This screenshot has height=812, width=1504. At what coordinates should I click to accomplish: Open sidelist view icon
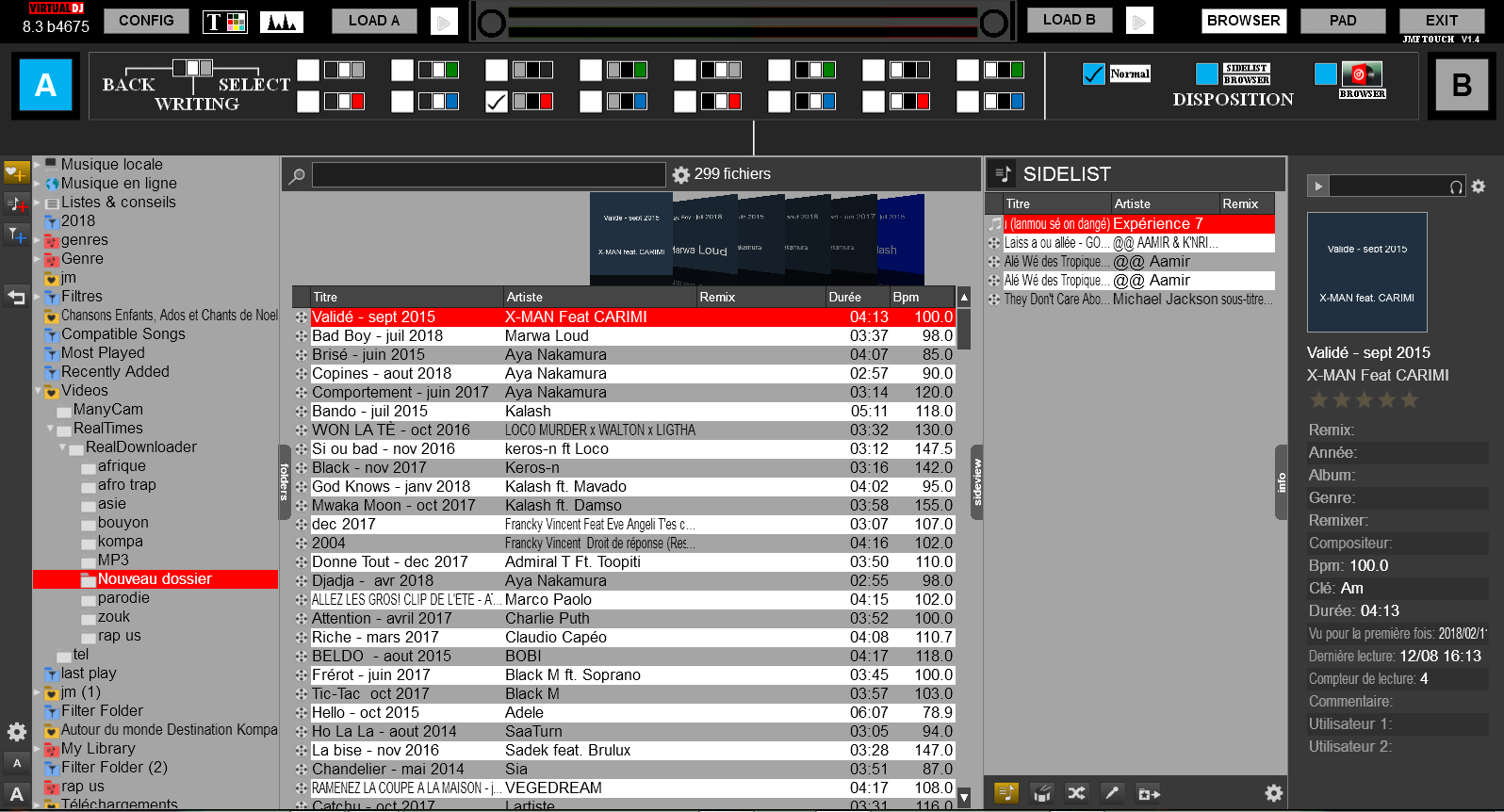click(x=1006, y=793)
